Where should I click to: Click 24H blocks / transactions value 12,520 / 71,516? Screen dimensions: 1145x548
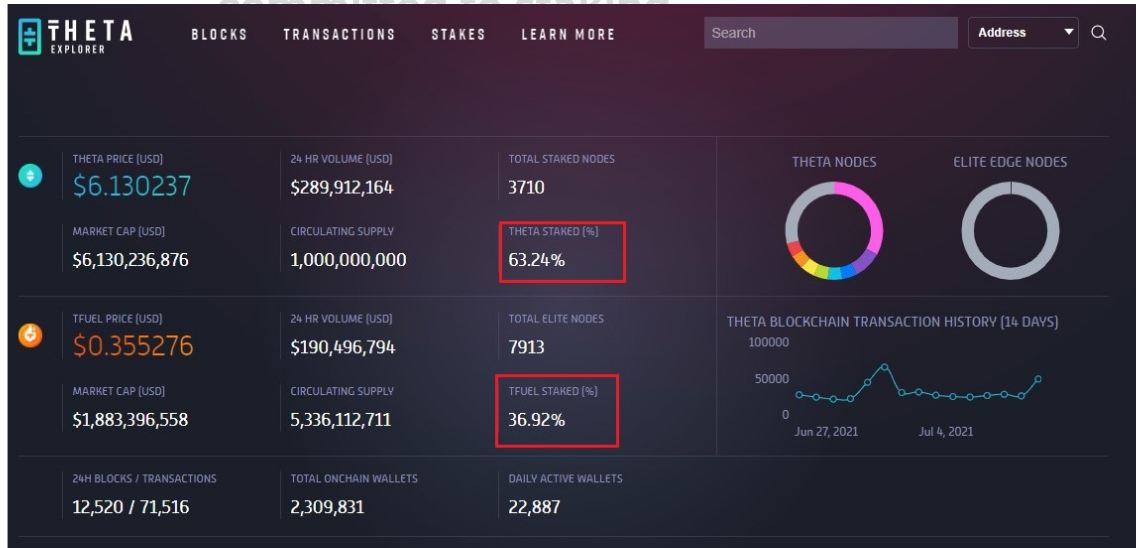point(131,507)
